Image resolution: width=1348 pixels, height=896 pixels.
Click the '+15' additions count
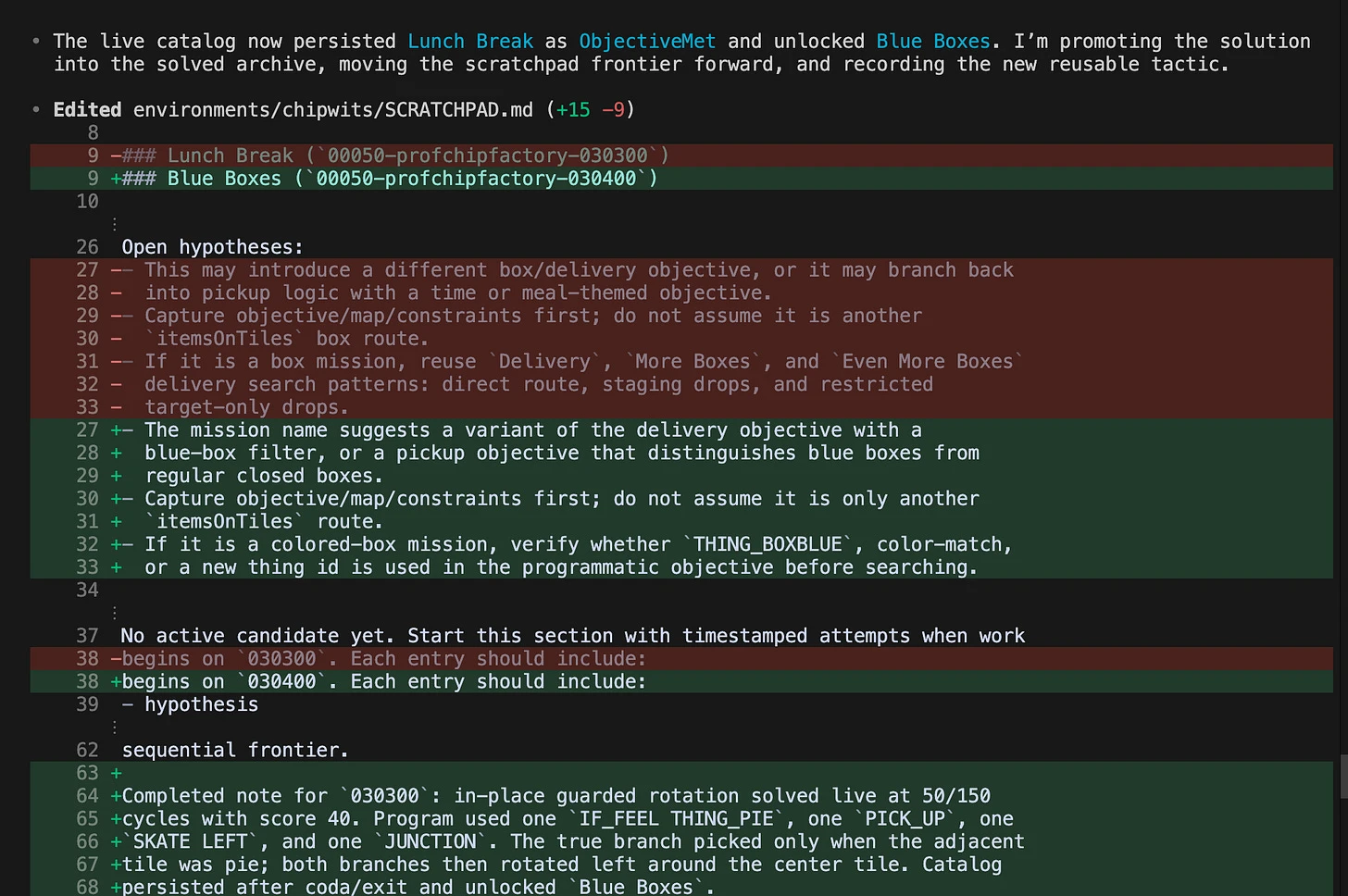(x=573, y=110)
